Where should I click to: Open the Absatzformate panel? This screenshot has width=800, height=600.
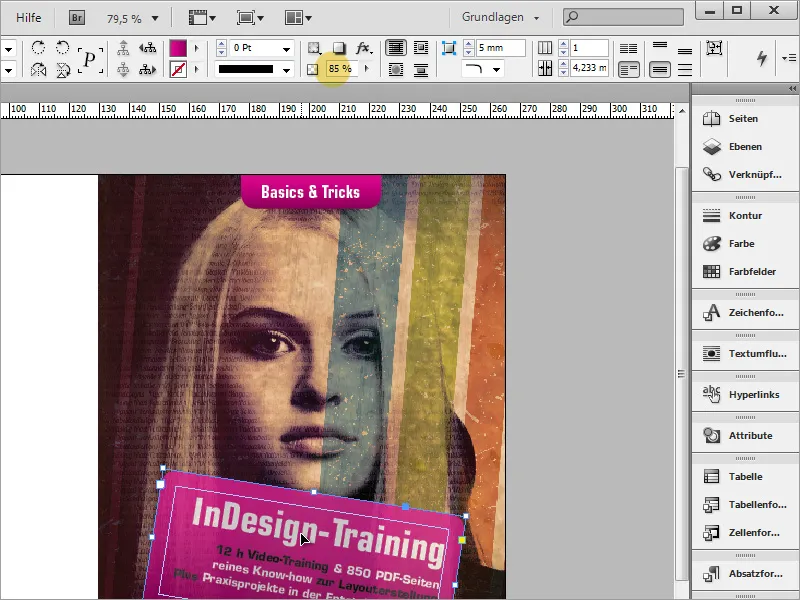coord(745,573)
